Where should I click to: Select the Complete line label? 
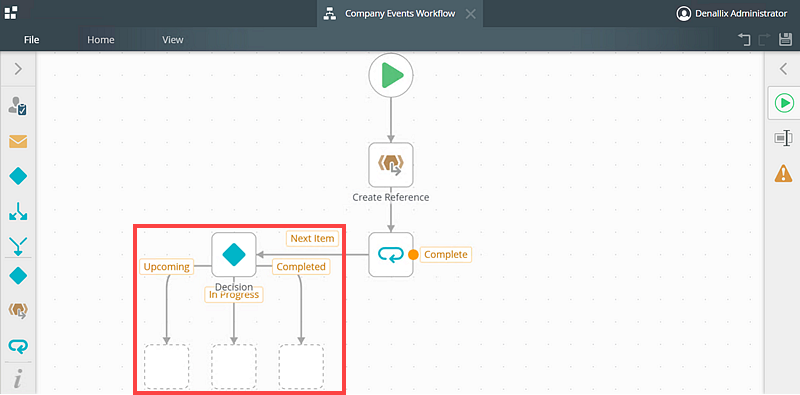pyautogui.click(x=446, y=254)
